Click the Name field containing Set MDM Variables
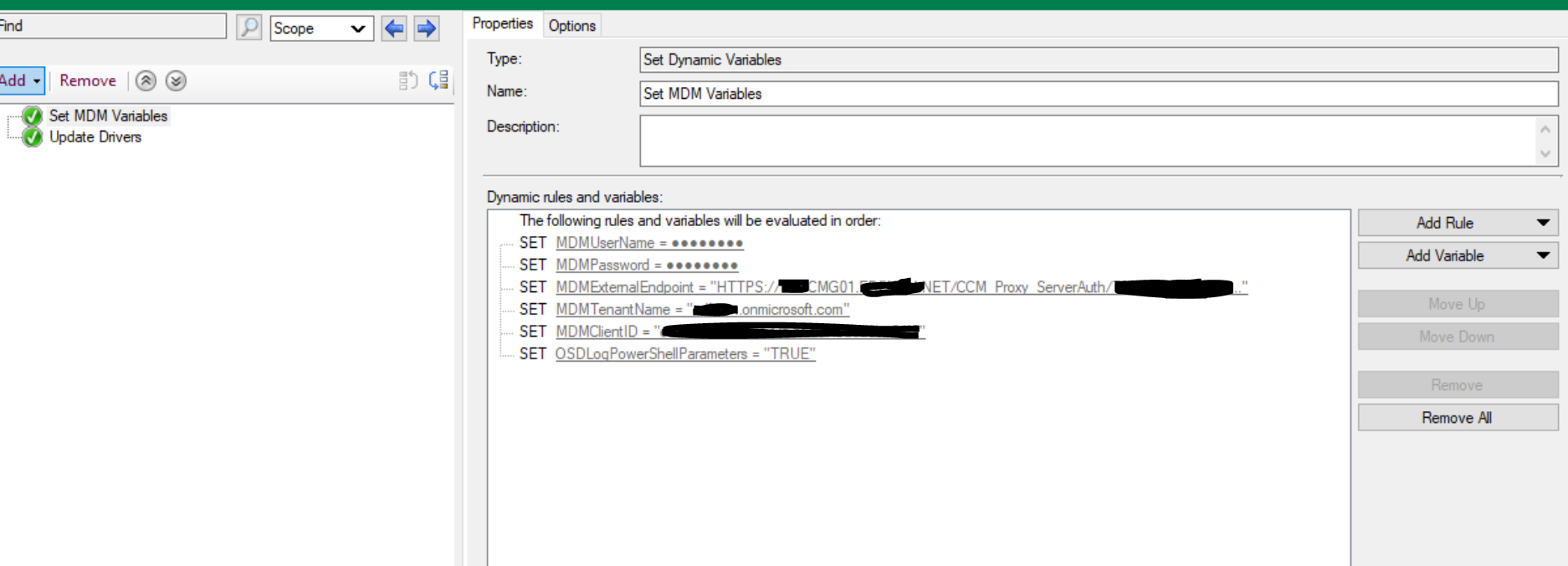This screenshot has height=566, width=1568. coord(1099,94)
